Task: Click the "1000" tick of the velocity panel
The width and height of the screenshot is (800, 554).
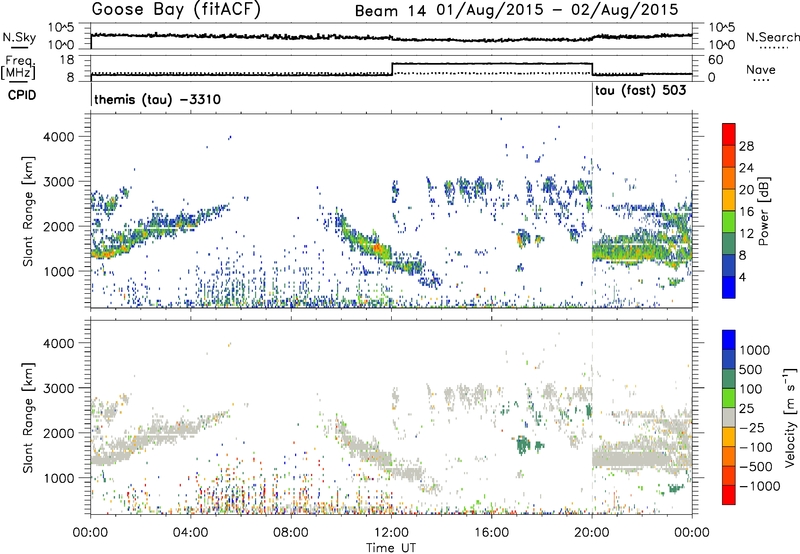Action: tap(59, 478)
